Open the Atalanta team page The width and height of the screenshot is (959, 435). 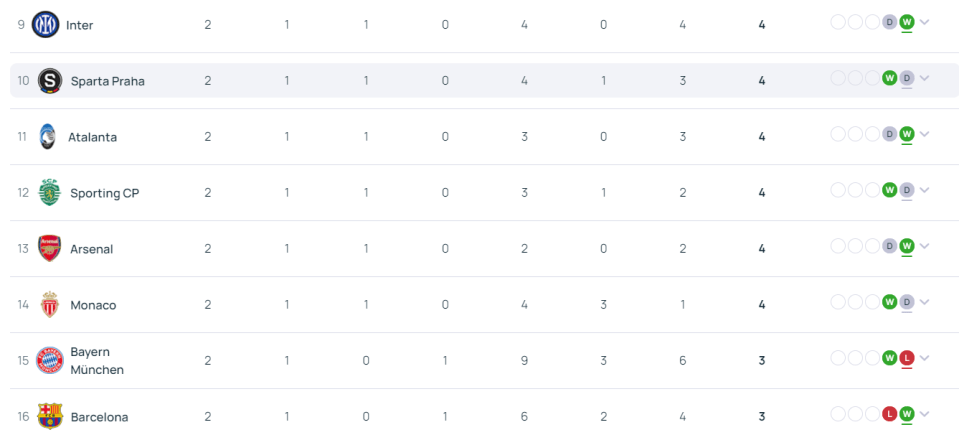92,137
